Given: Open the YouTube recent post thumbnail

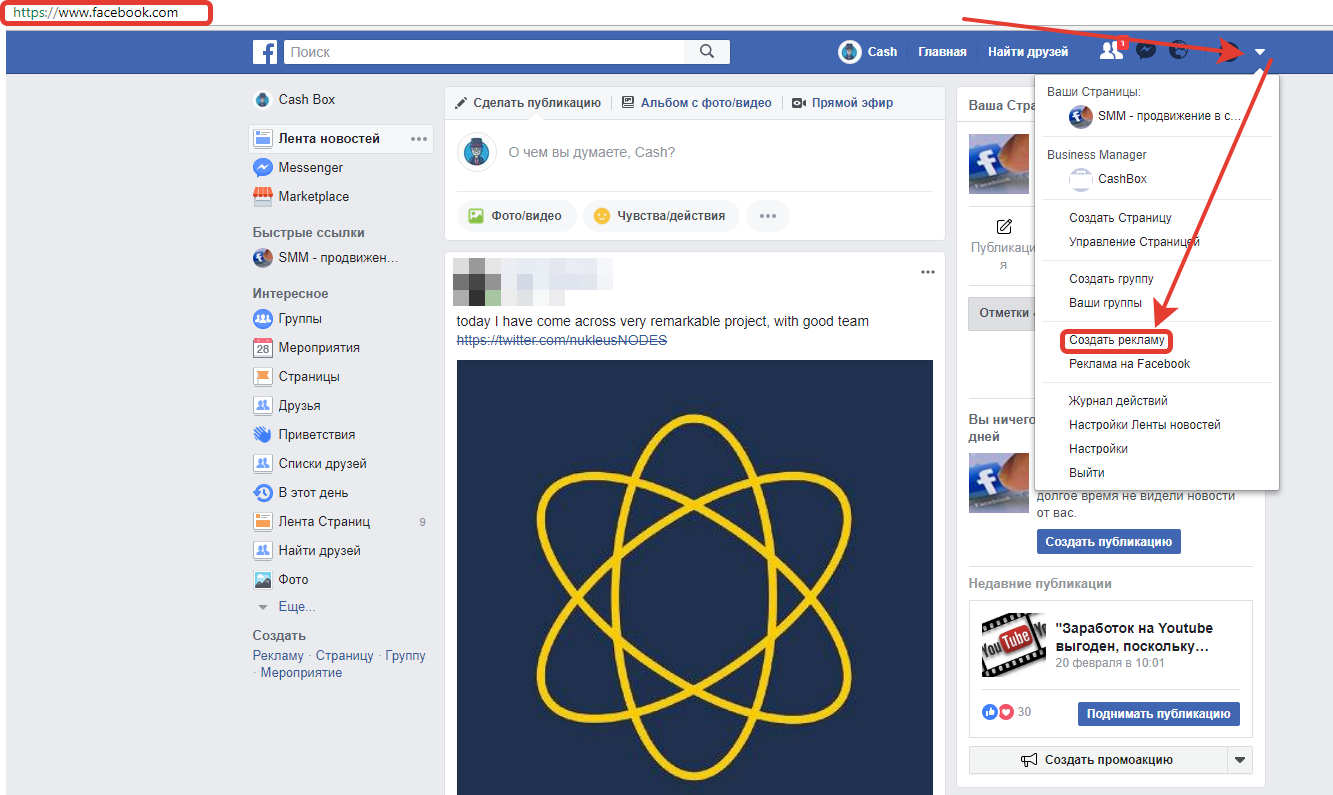Looking at the screenshot, I should click(1013, 645).
